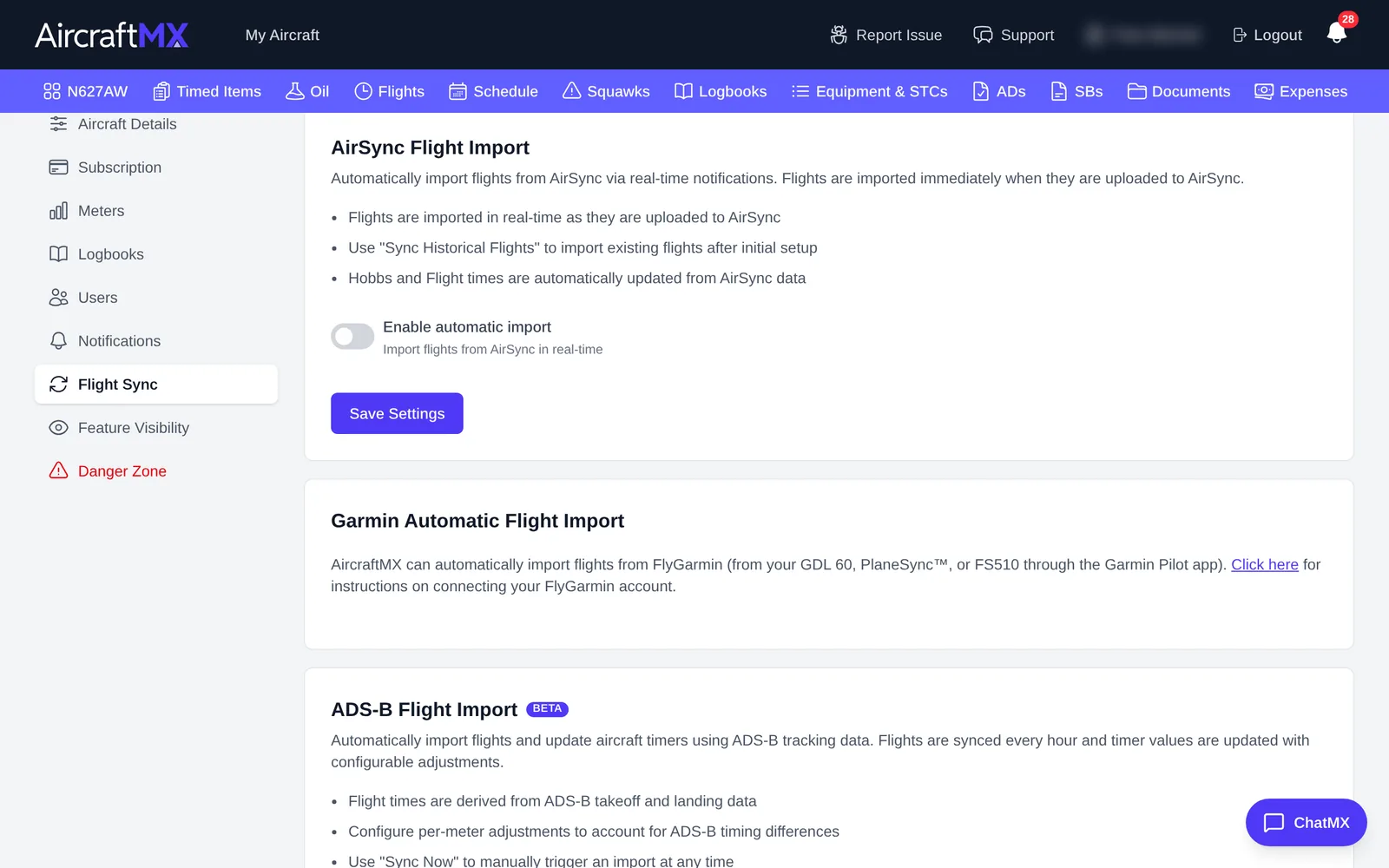Click the AirSync Flight Import heading

[430, 148]
